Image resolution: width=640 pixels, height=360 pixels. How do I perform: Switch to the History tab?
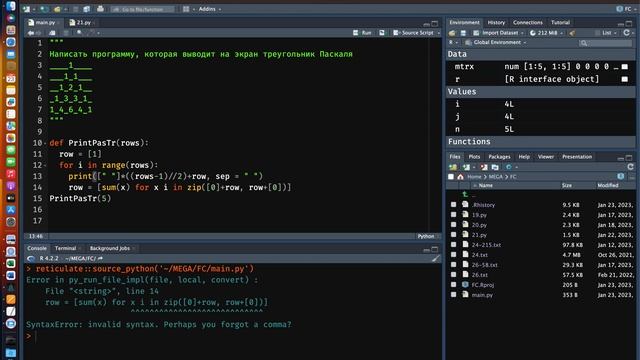(x=496, y=22)
